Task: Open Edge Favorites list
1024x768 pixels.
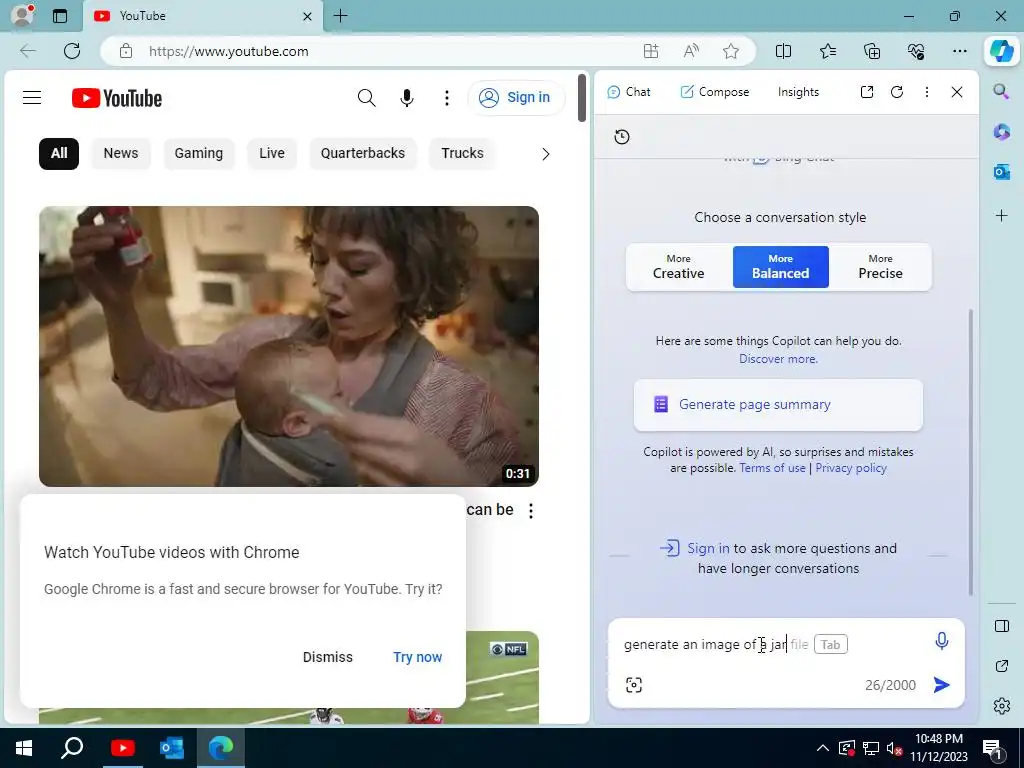Action: coord(827,51)
